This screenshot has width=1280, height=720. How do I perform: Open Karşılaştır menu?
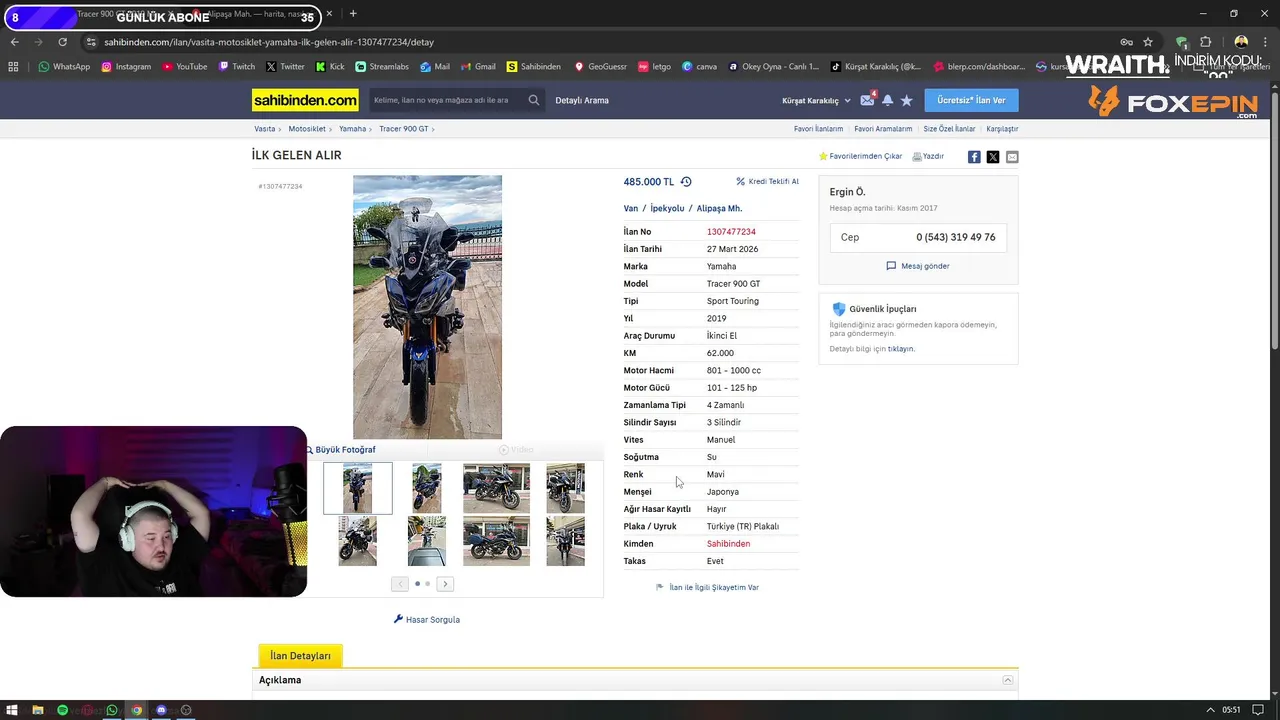pos(1002,129)
